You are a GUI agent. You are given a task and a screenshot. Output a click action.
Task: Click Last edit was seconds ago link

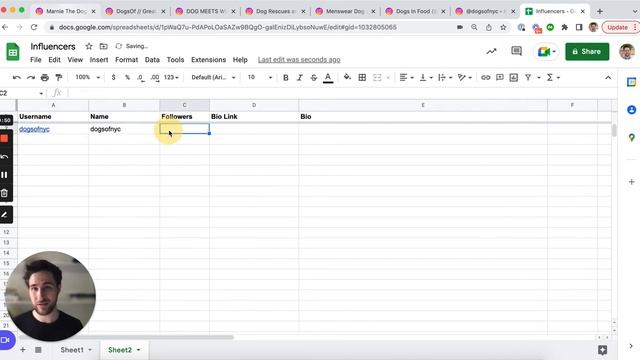pos(299,60)
